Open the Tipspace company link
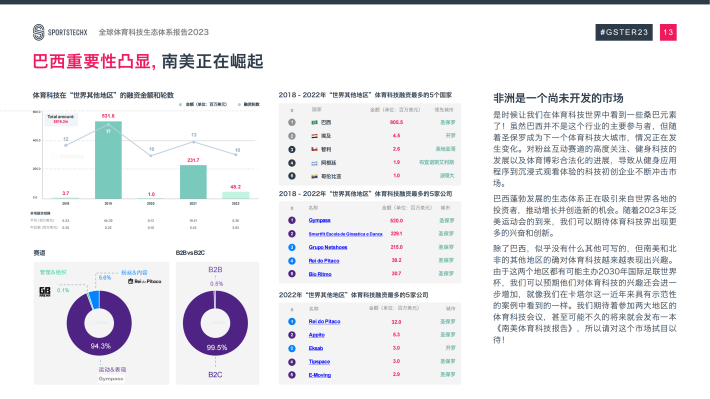This screenshot has width=710, height=399. pyautogui.click(x=319, y=361)
